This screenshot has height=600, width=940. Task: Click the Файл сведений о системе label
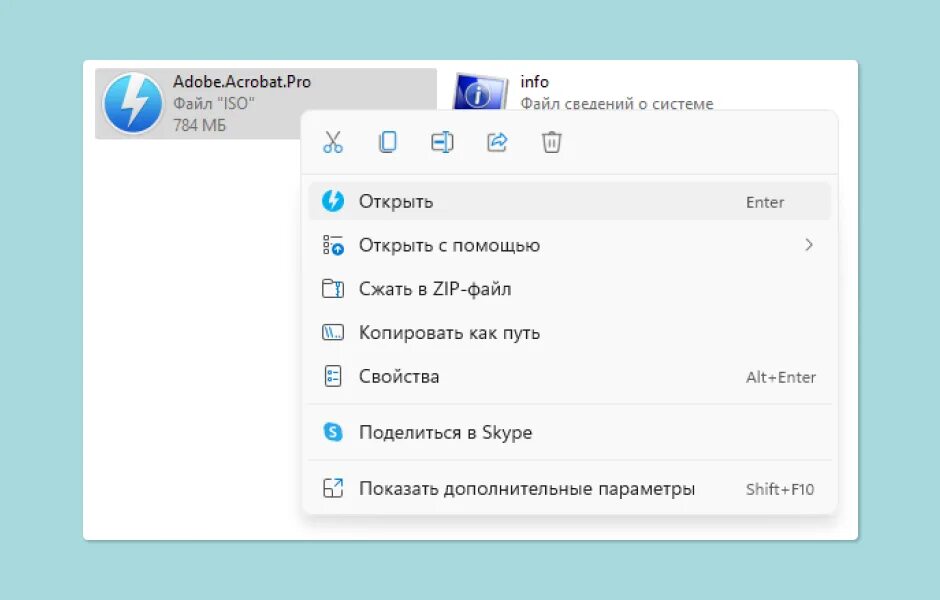tap(616, 104)
